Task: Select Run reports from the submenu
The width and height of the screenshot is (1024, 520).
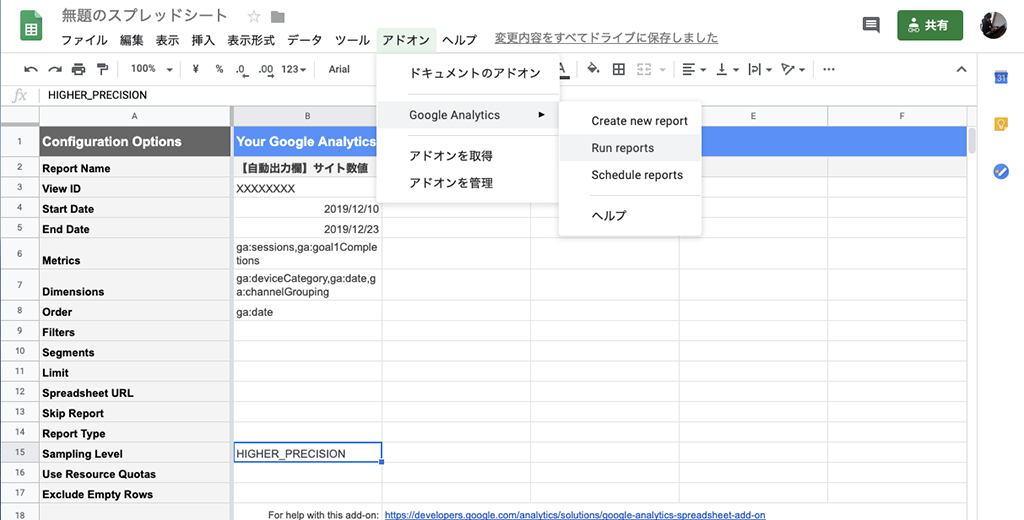Action: tap(622, 148)
